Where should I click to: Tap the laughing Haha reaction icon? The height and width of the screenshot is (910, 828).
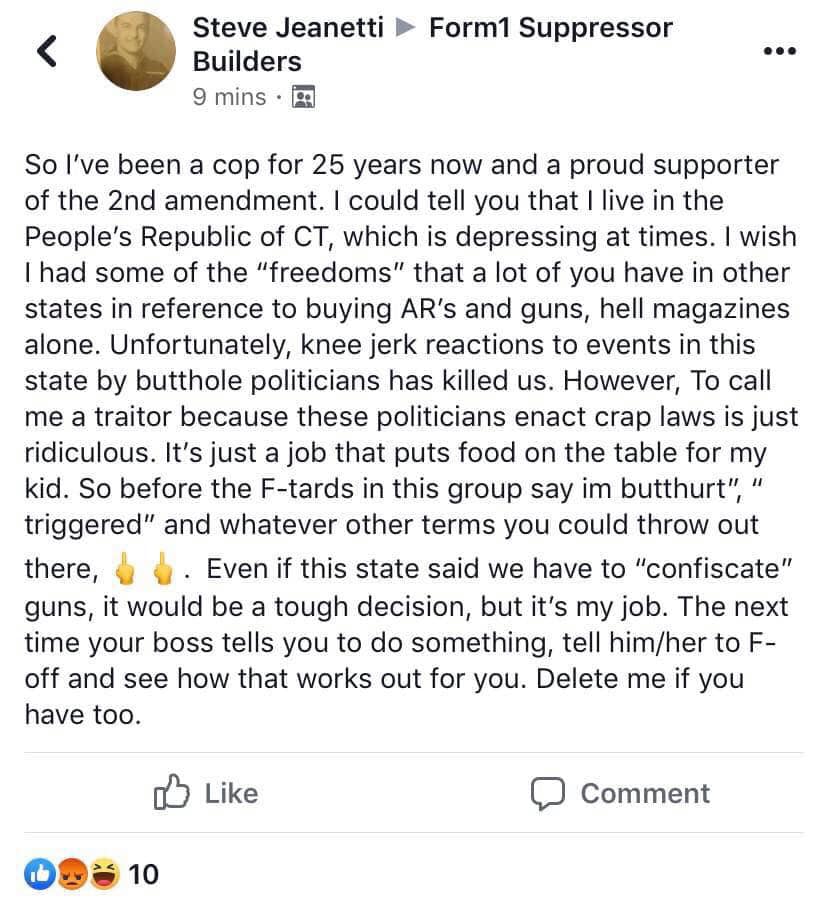[x=101, y=874]
